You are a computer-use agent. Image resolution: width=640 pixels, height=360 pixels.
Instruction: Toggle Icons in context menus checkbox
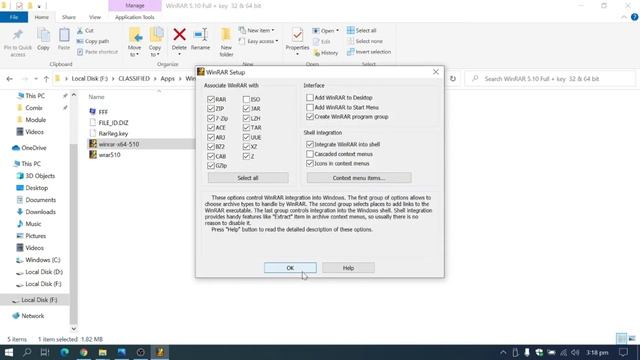coord(310,163)
